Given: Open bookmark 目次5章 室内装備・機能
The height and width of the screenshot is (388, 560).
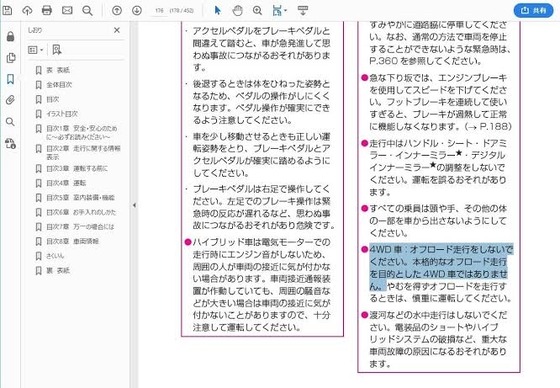Looking at the screenshot, I should pos(80,198).
